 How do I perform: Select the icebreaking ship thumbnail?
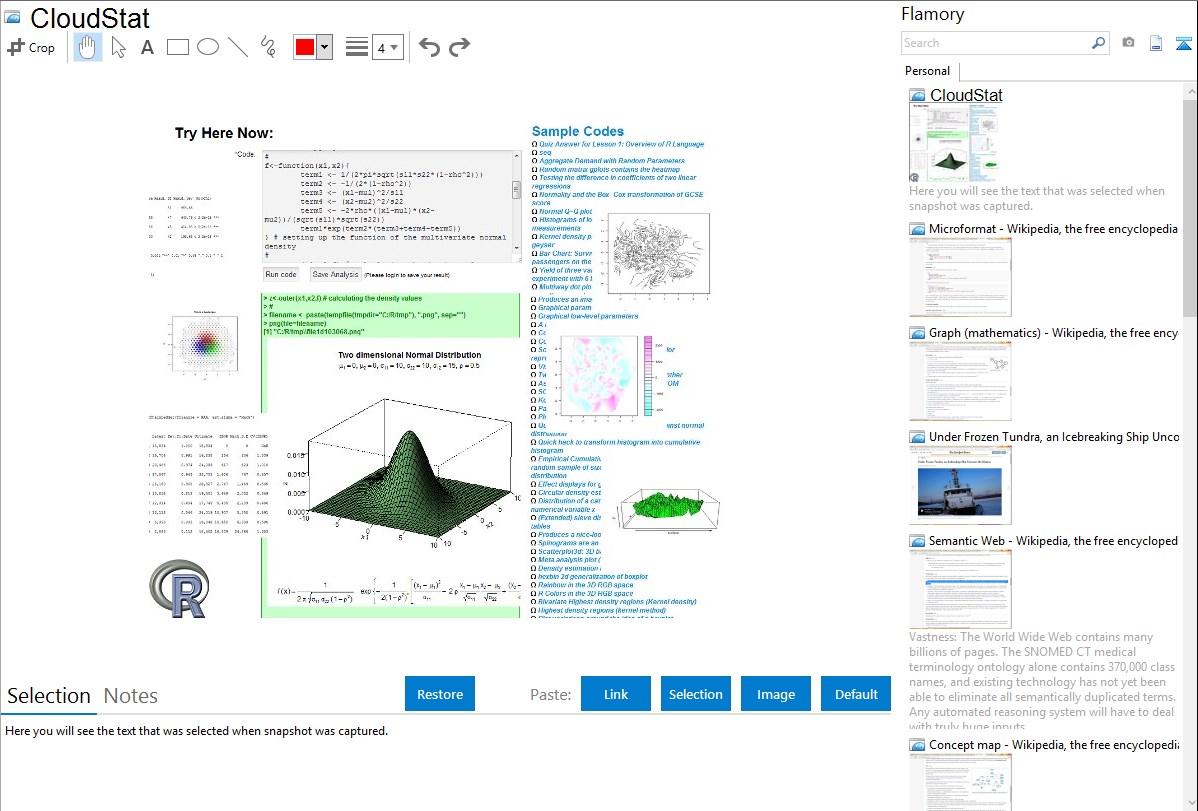tap(960, 485)
